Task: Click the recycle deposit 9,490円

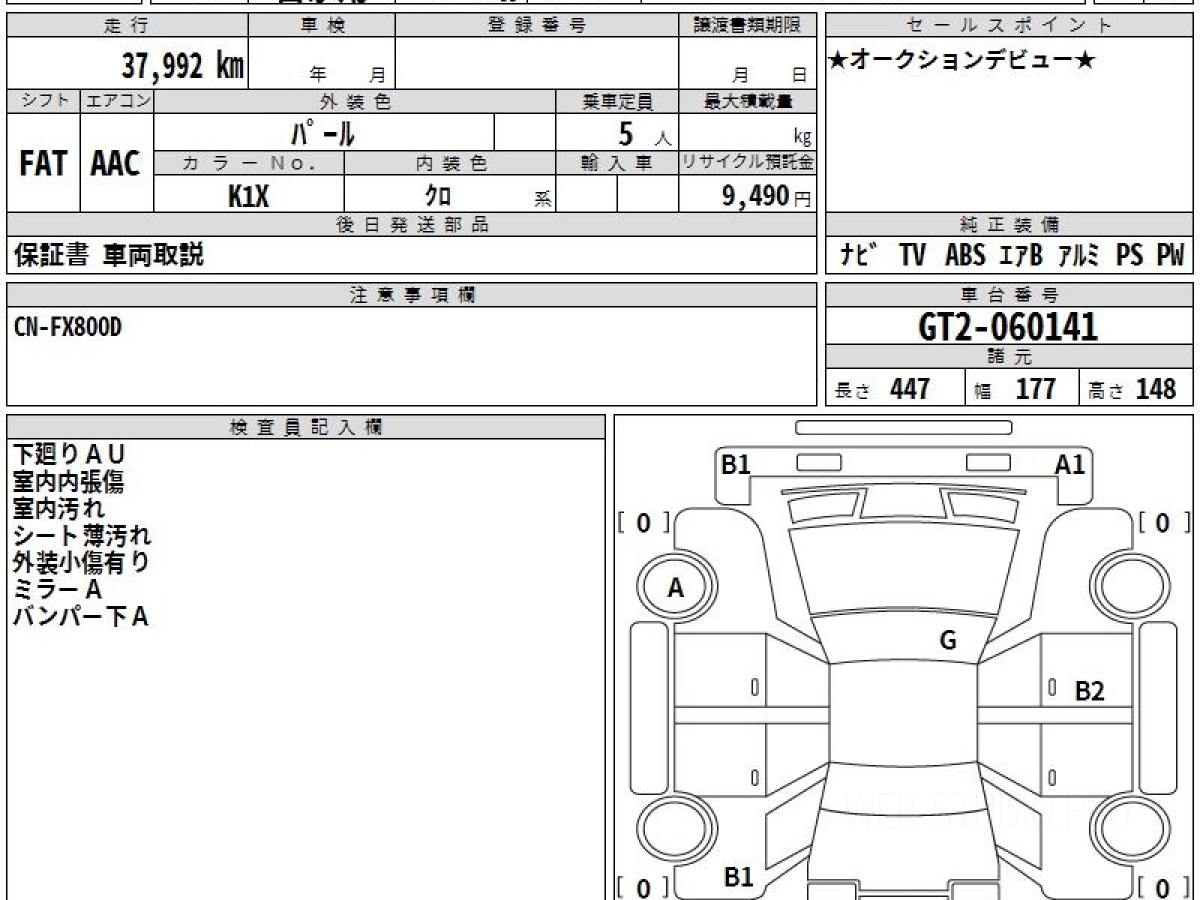Action: click(767, 196)
